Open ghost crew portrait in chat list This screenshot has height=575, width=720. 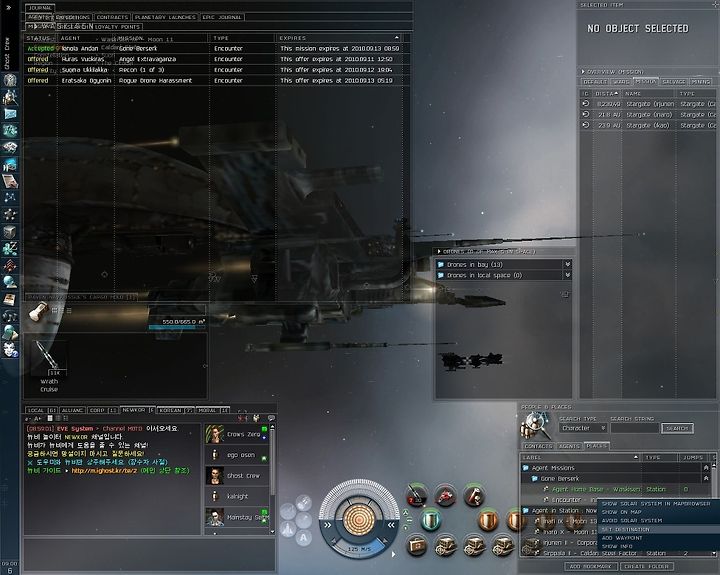pyautogui.click(x=214, y=476)
